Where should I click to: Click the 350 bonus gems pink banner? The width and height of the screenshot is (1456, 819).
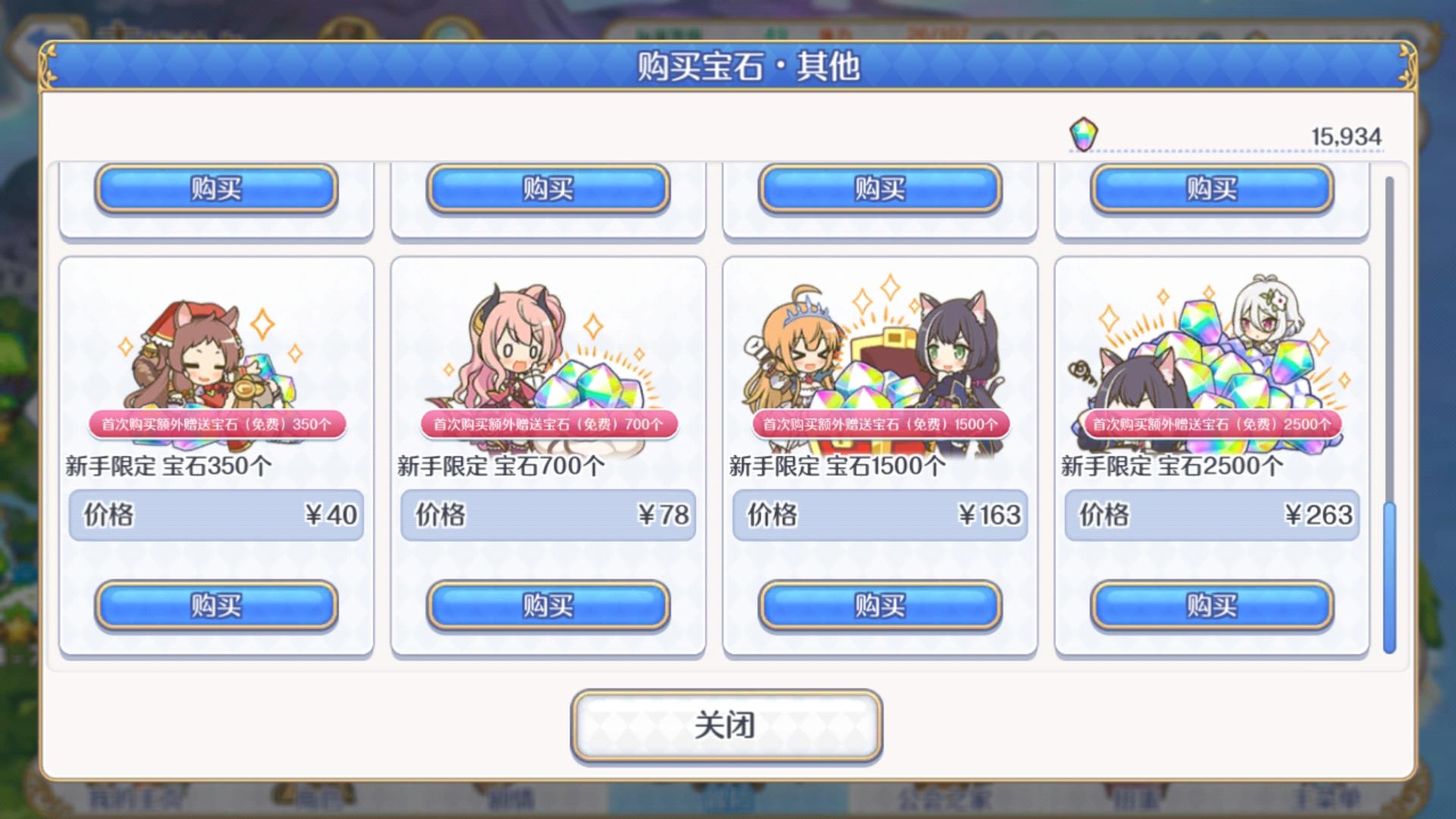pyautogui.click(x=217, y=424)
